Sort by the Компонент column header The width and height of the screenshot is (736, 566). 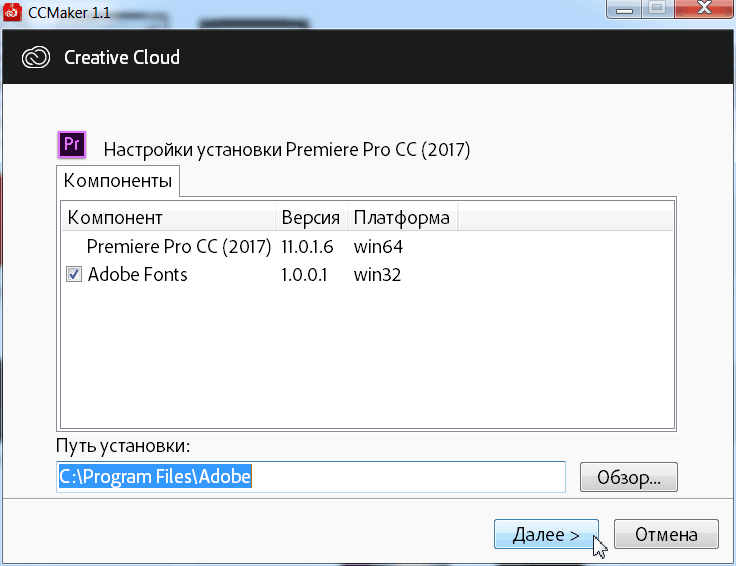click(168, 218)
